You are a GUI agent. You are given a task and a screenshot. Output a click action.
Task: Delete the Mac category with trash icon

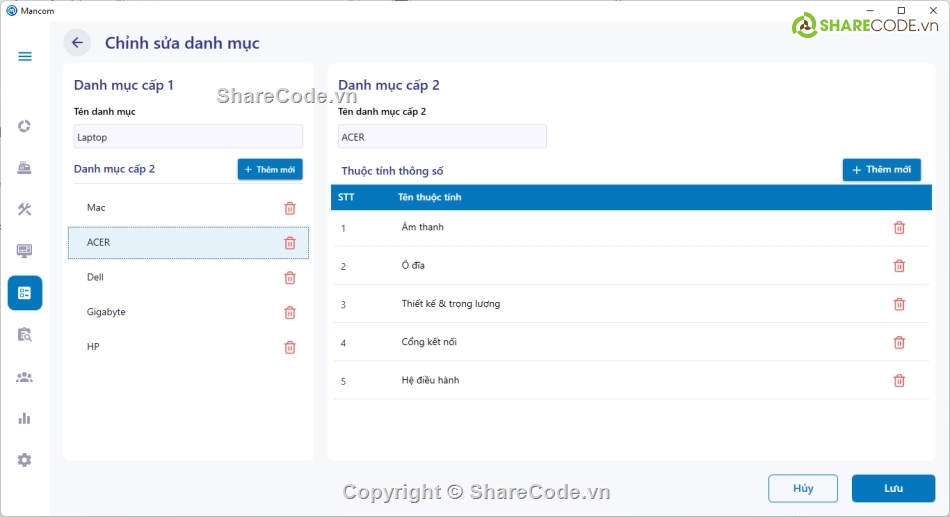point(290,208)
